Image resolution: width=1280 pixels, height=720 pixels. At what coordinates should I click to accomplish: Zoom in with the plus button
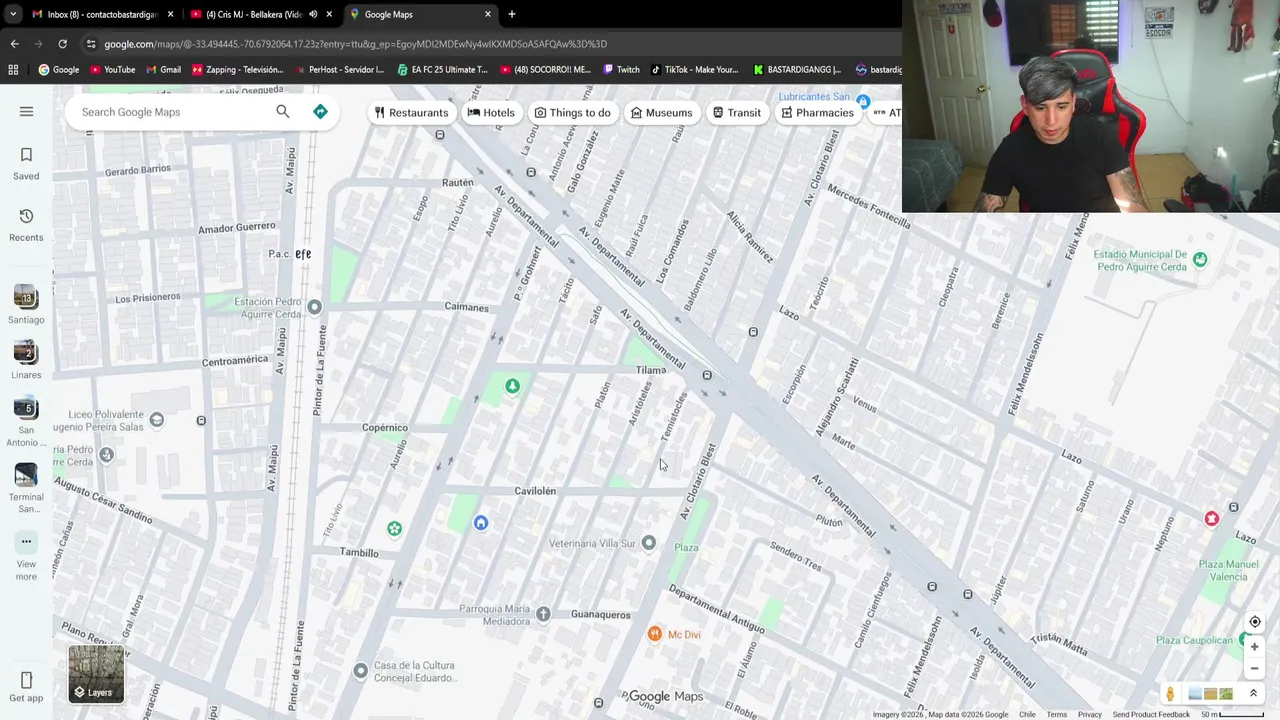1254,647
